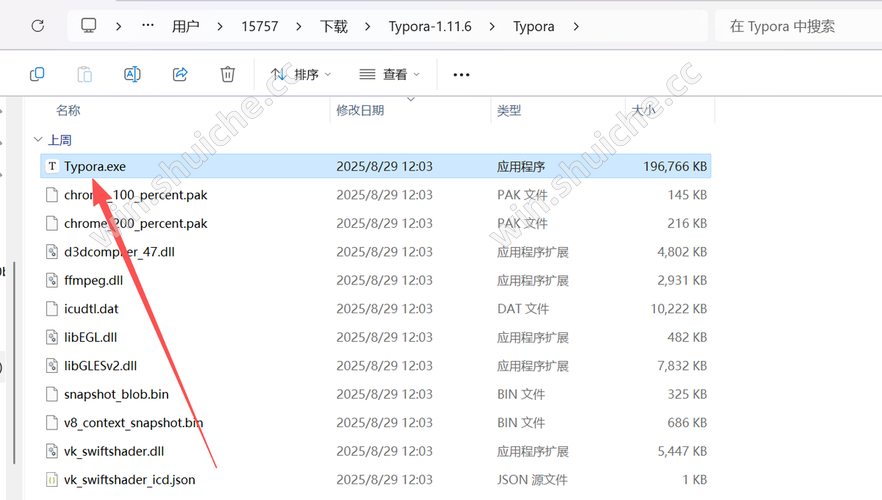Open the address bar ellipsis for hidden folders

click(x=148, y=25)
